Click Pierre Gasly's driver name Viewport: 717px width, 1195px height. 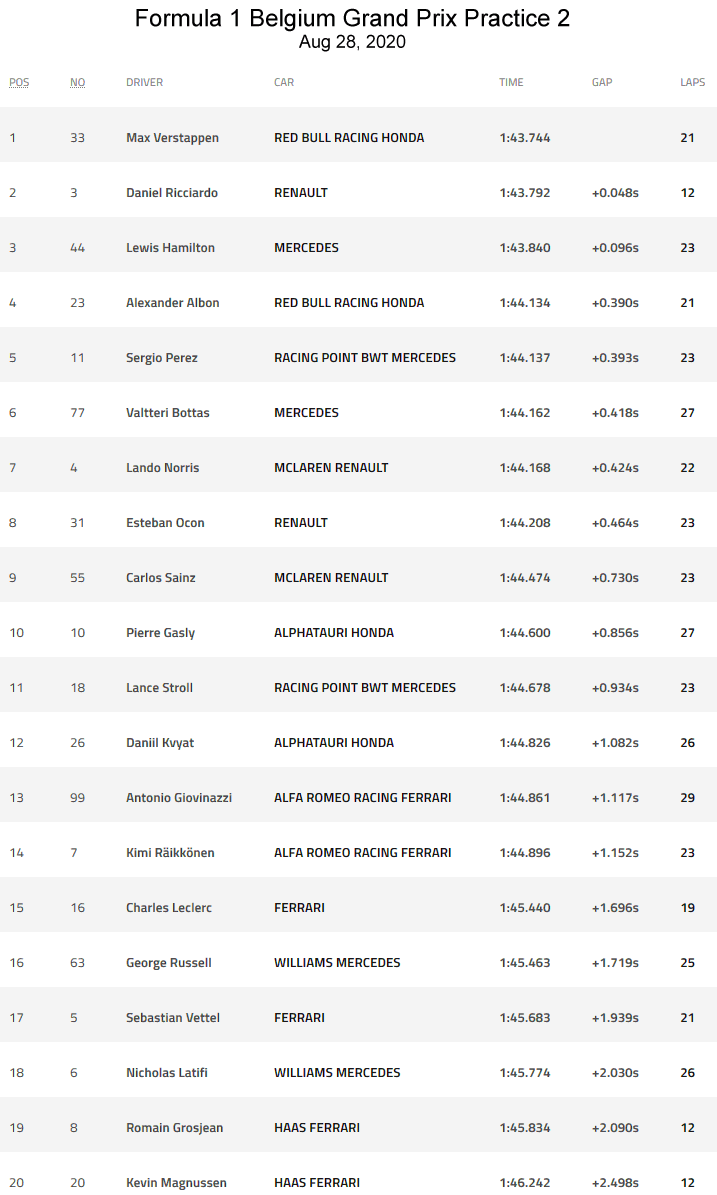(160, 633)
